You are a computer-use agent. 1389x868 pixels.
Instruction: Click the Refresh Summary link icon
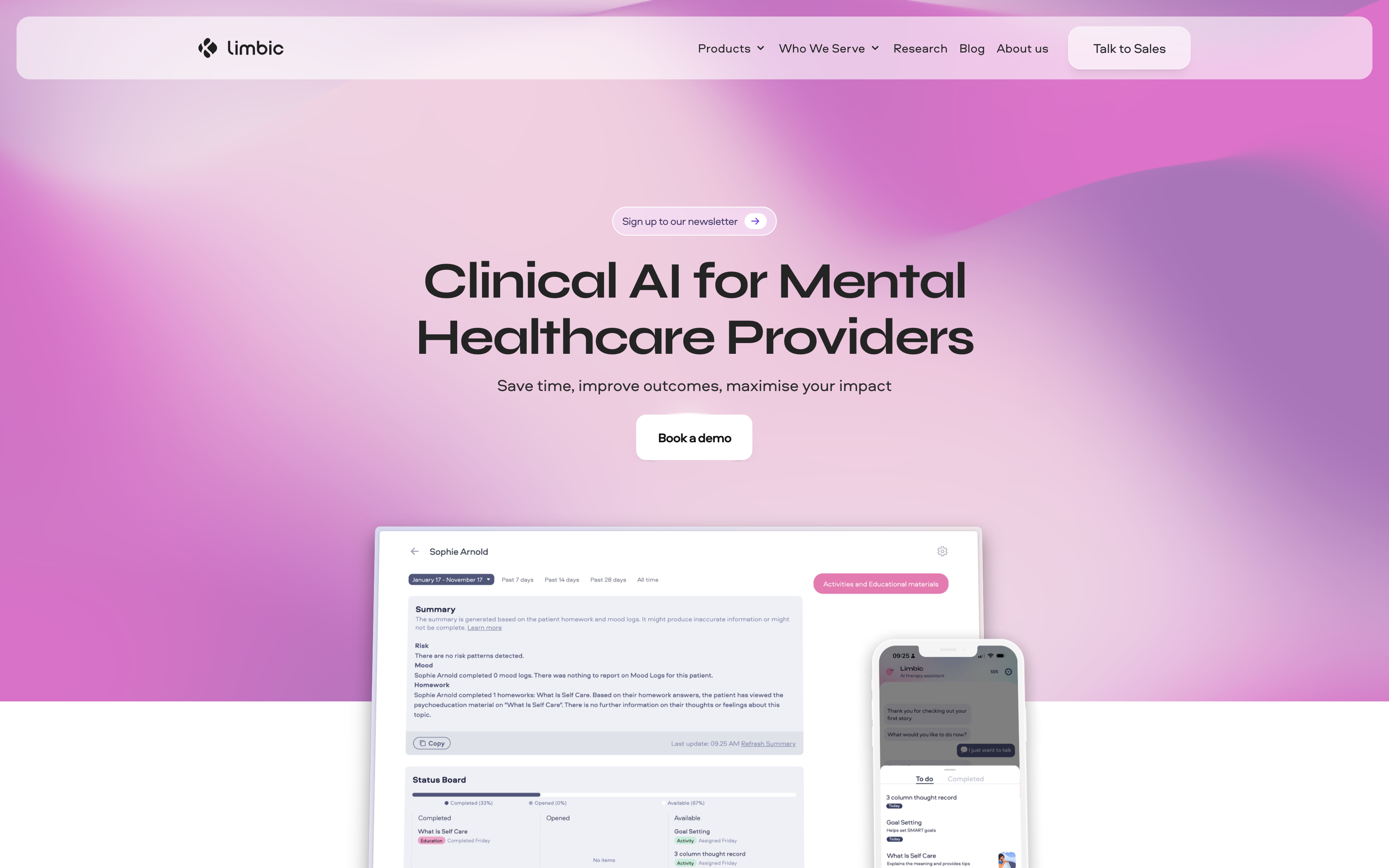click(x=768, y=744)
